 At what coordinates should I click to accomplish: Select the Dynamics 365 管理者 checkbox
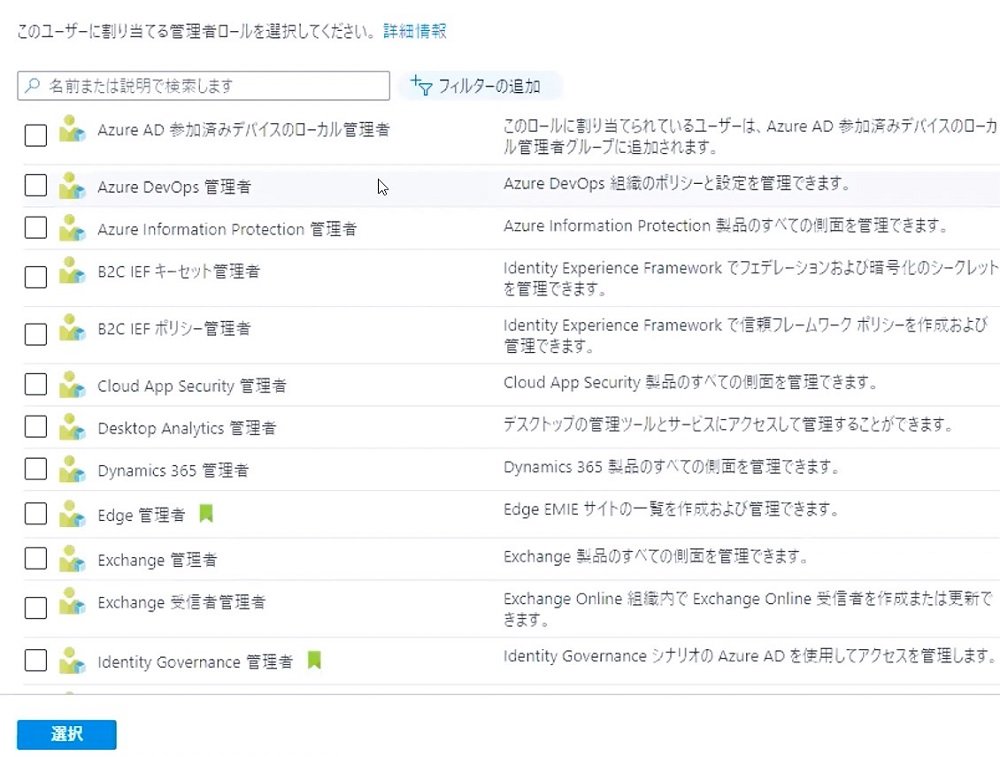36,468
